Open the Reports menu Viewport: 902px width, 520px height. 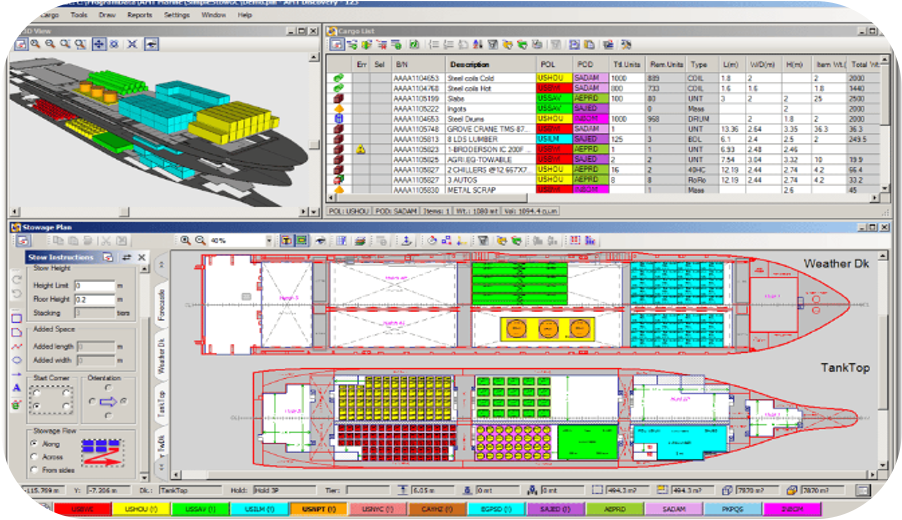pyautogui.click(x=140, y=16)
